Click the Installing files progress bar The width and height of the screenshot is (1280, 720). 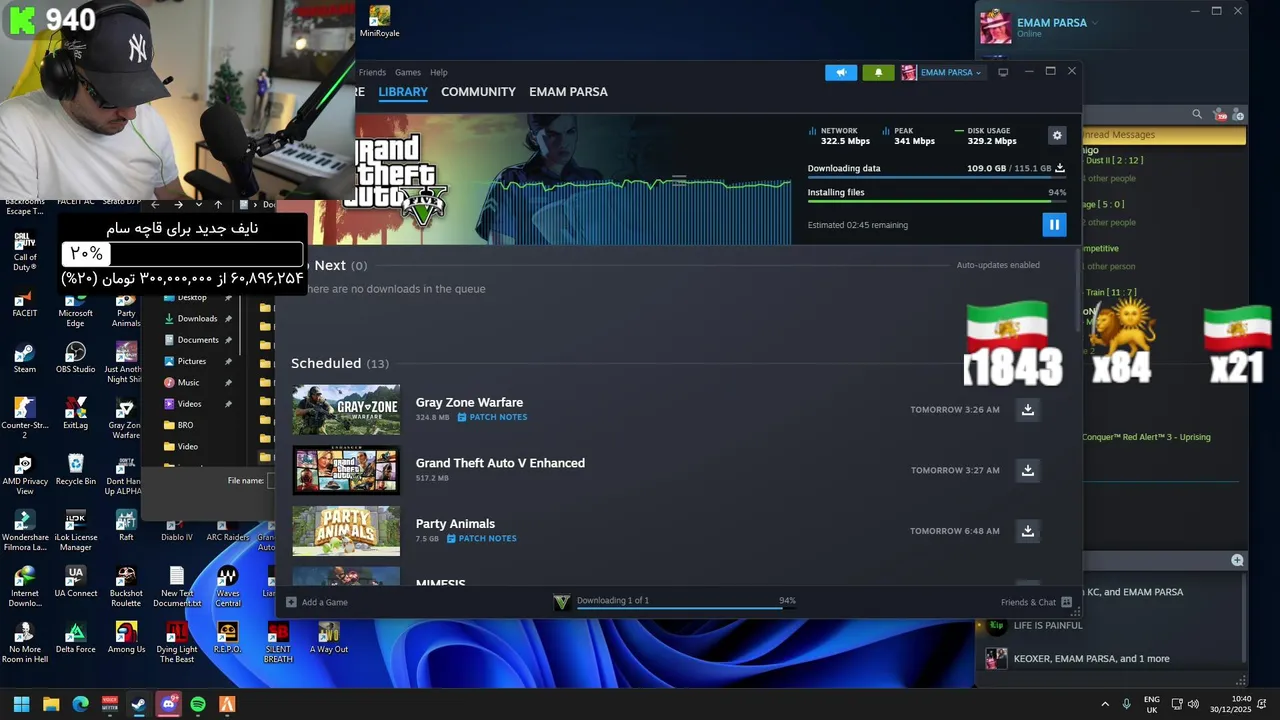(936, 201)
